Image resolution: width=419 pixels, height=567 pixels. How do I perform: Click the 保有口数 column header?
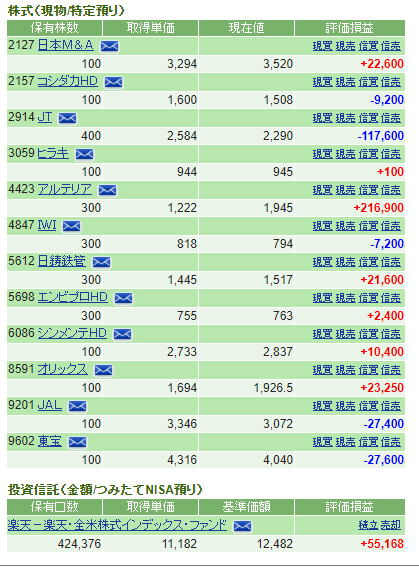(x=55, y=507)
